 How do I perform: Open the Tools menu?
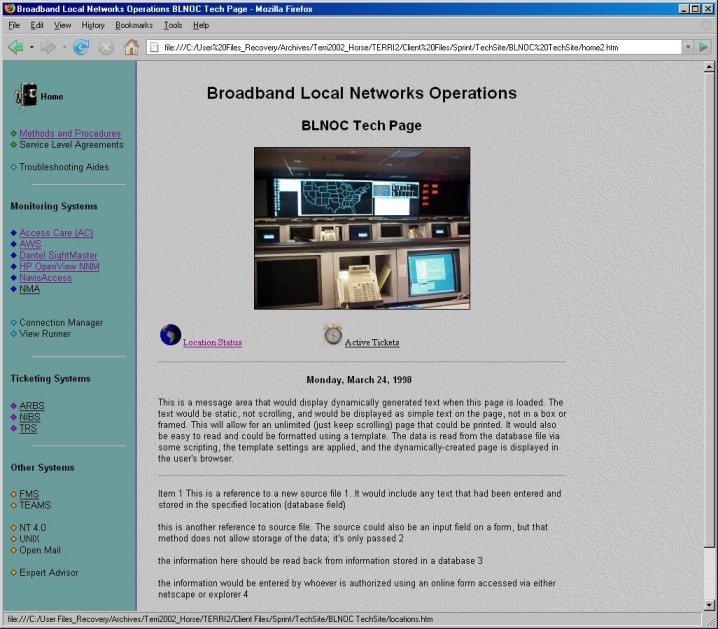(x=173, y=25)
